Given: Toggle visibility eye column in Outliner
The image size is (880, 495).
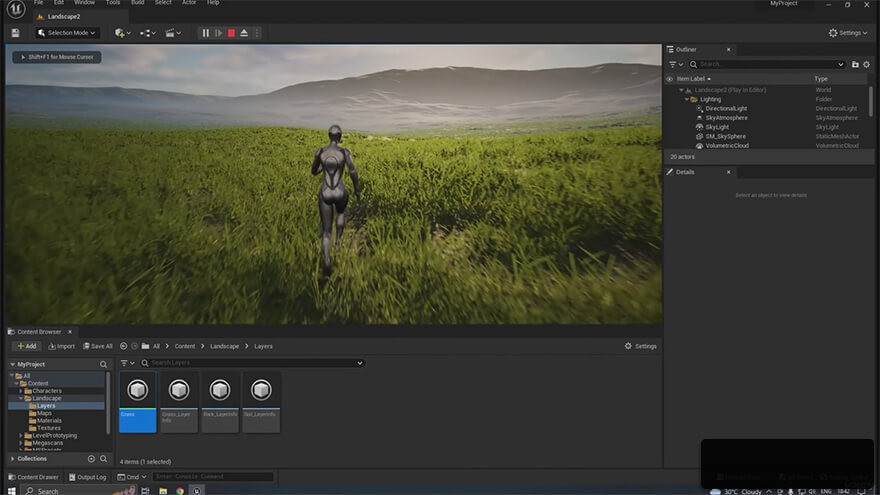Looking at the screenshot, I should pos(669,78).
